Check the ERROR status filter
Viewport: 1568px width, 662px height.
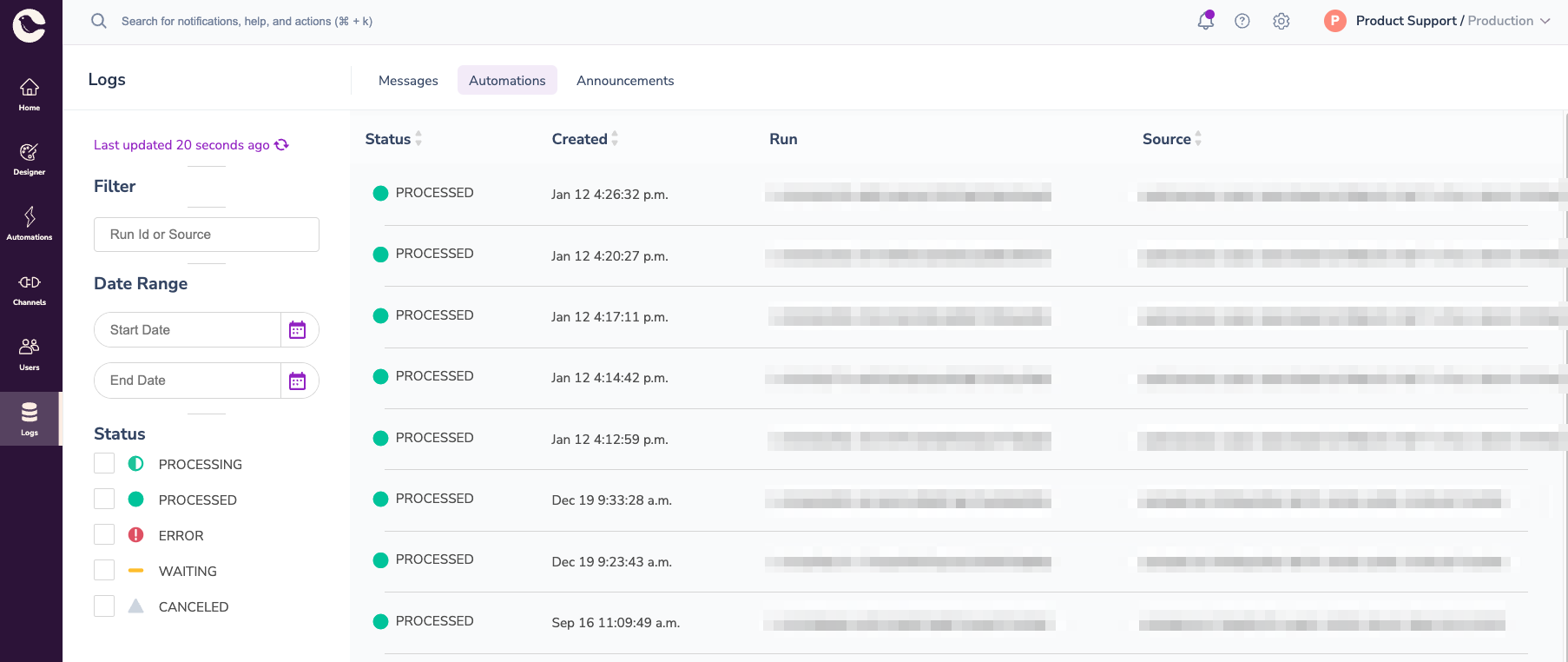104,534
